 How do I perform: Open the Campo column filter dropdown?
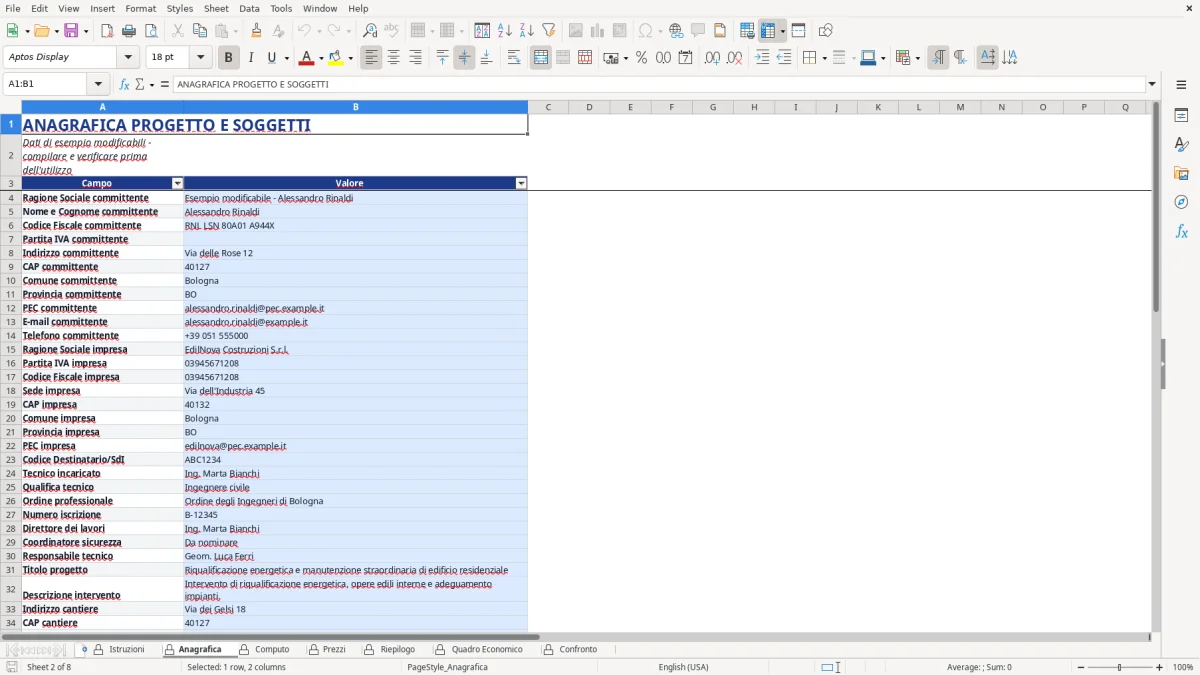pos(178,184)
